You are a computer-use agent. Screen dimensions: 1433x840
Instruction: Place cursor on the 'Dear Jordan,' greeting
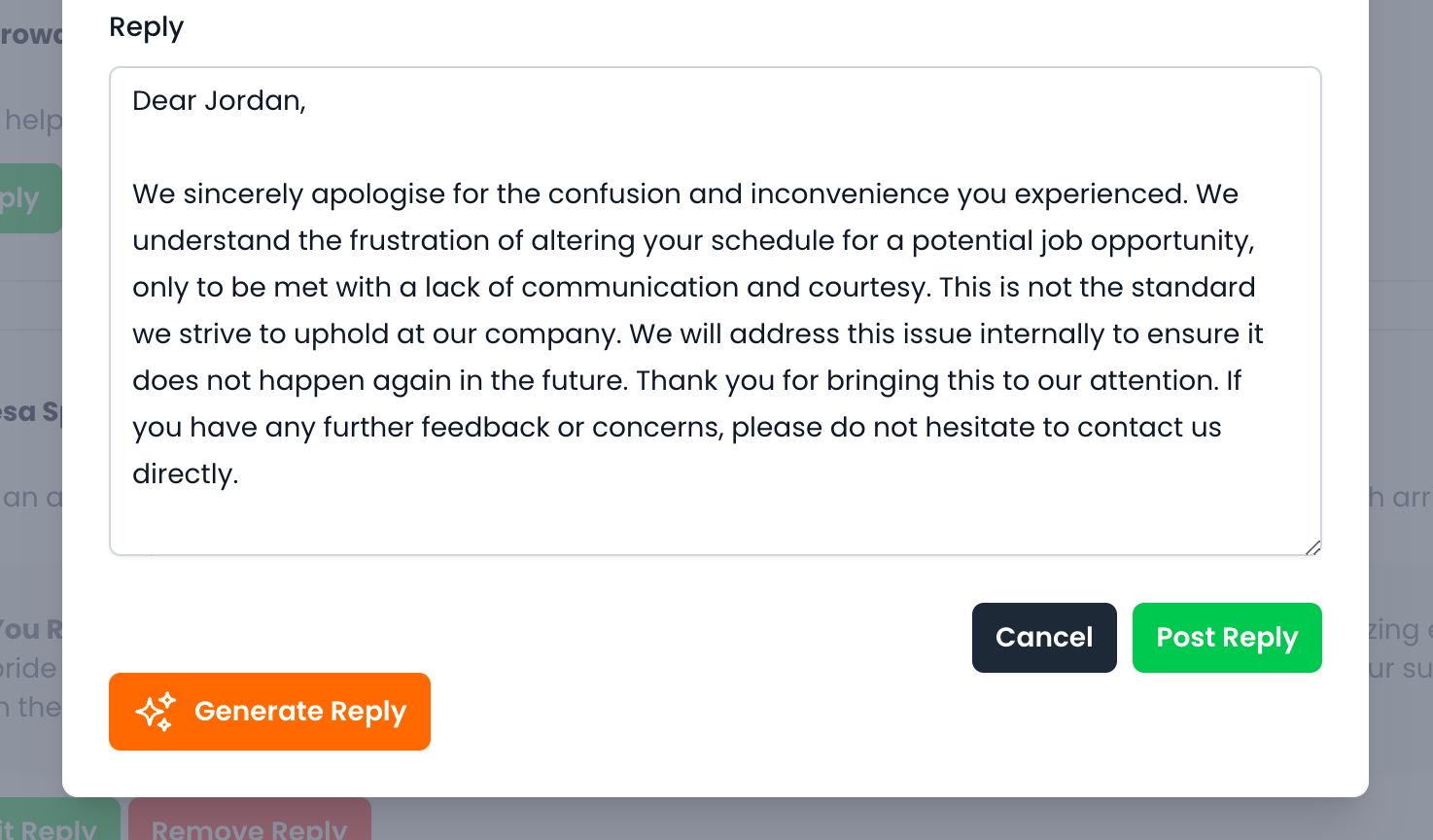(x=219, y=101)
